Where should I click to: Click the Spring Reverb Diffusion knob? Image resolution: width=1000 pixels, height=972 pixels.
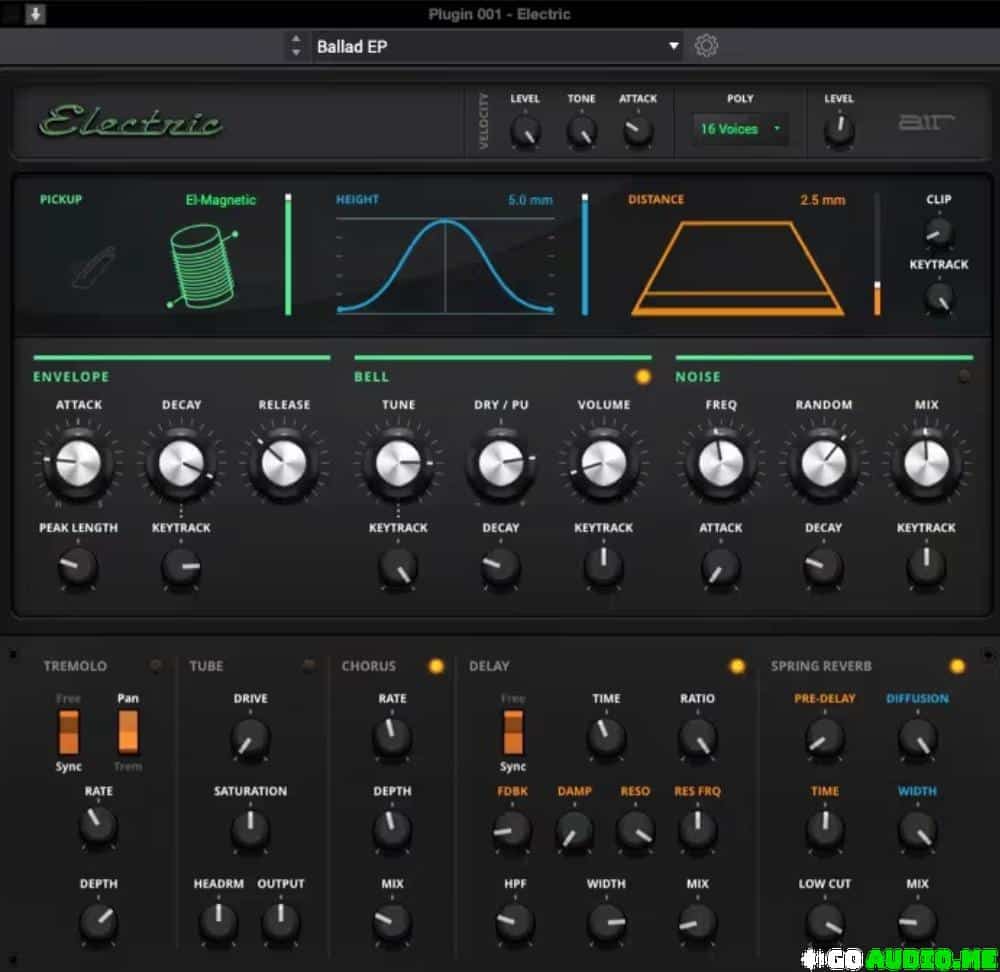(917, 739)
